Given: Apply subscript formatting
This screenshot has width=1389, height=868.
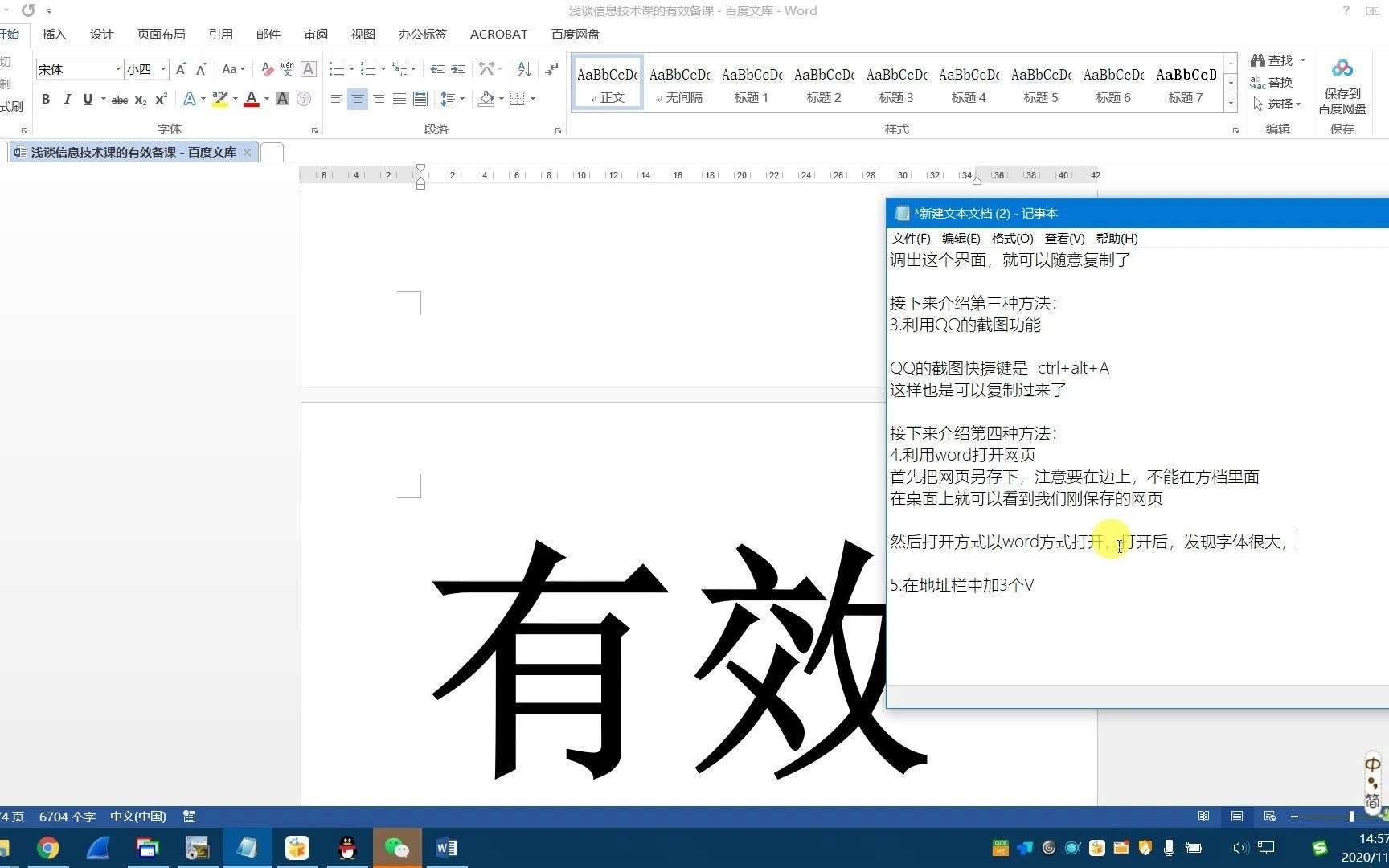Looking at the screenshot, I should (x=141, y=99).
